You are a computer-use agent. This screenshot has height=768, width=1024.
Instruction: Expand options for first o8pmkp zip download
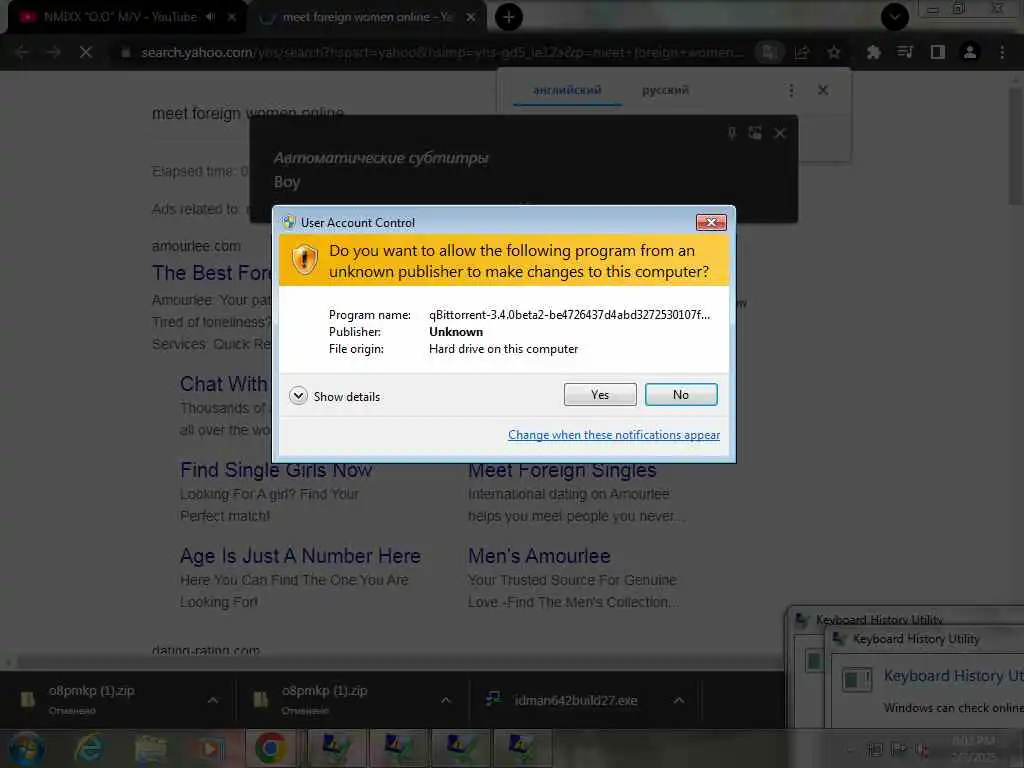click(213, 700)
